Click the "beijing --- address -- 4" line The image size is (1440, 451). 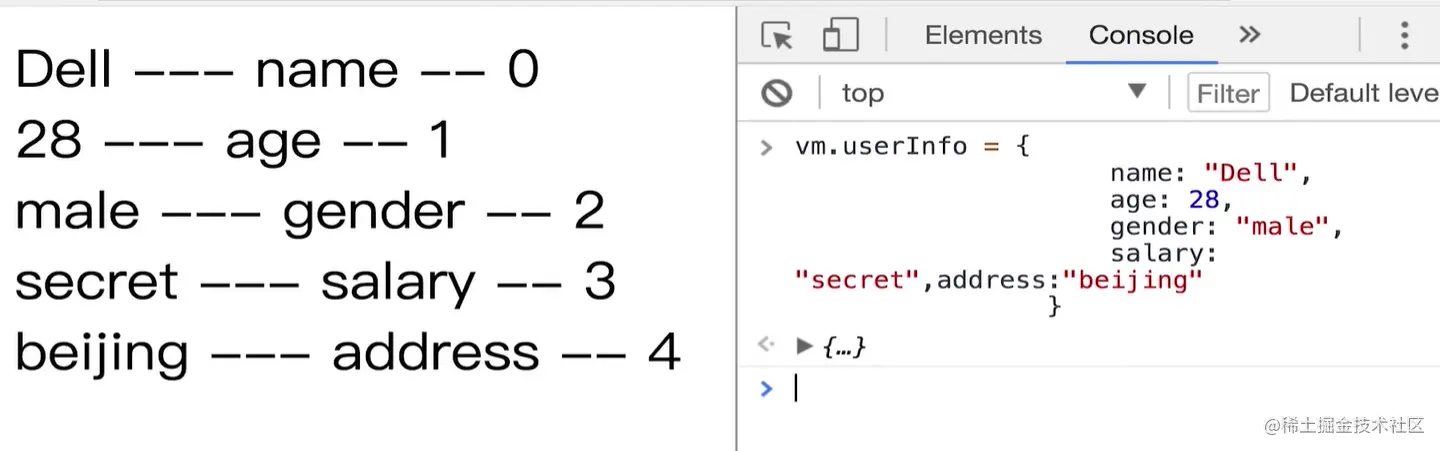tap(348, 353)
